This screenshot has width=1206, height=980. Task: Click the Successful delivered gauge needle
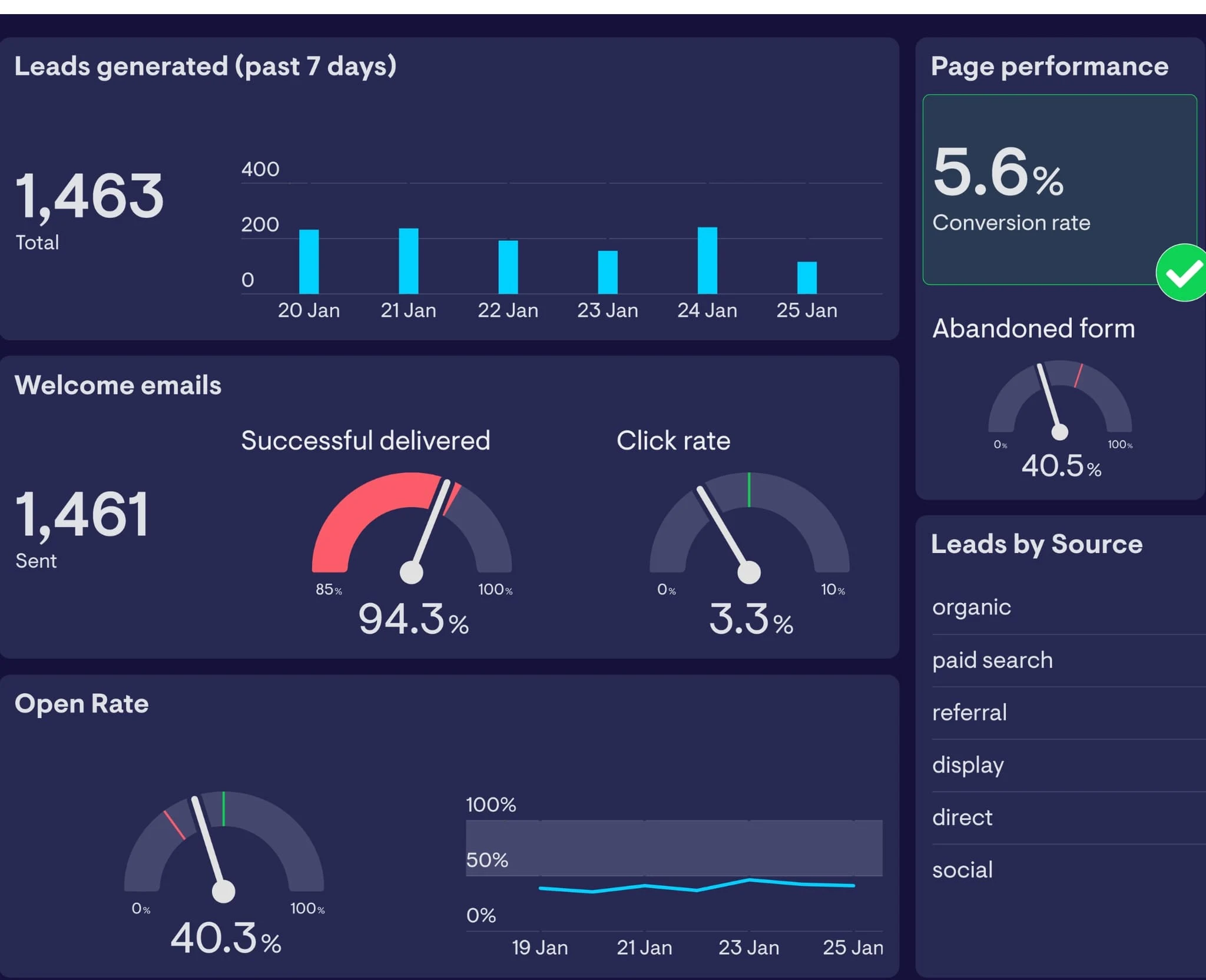pos(430,526)
